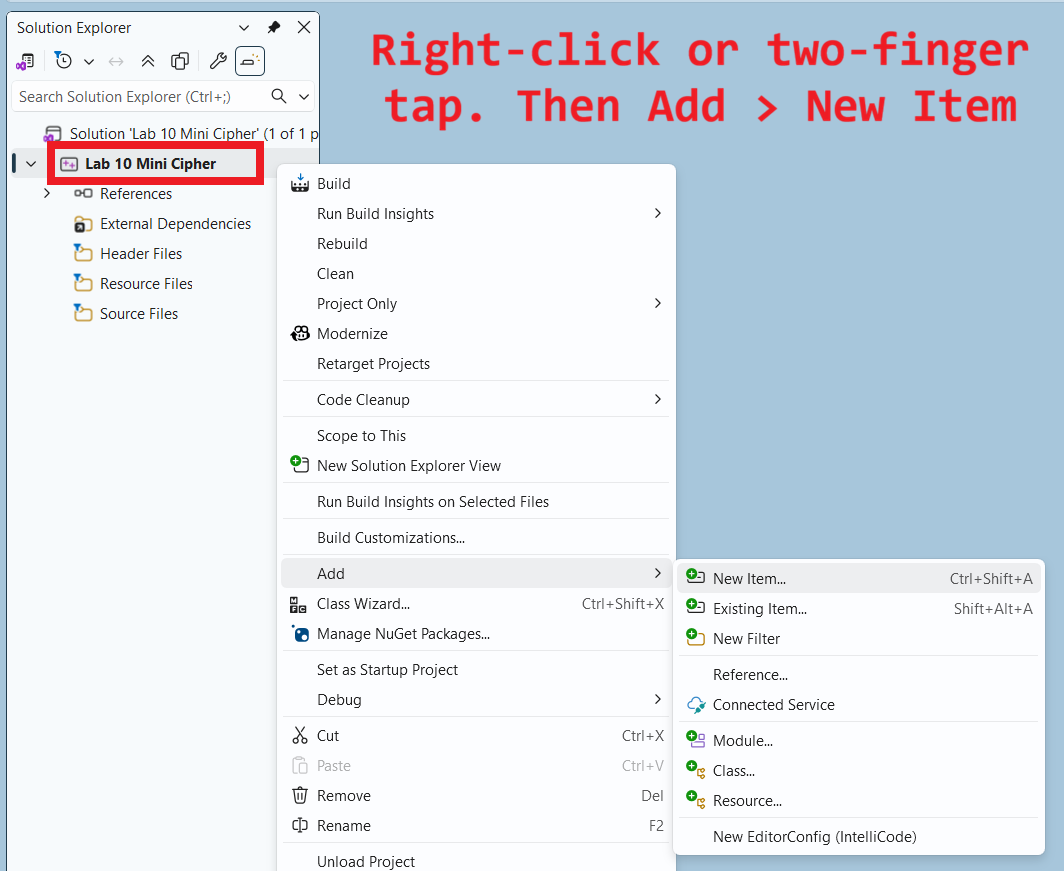Image resolution: width=1064 pixels, height=871 pixels.
Task: Collapse the Lab 10 Mini Cipher project node
Action: tap(31, 164)
